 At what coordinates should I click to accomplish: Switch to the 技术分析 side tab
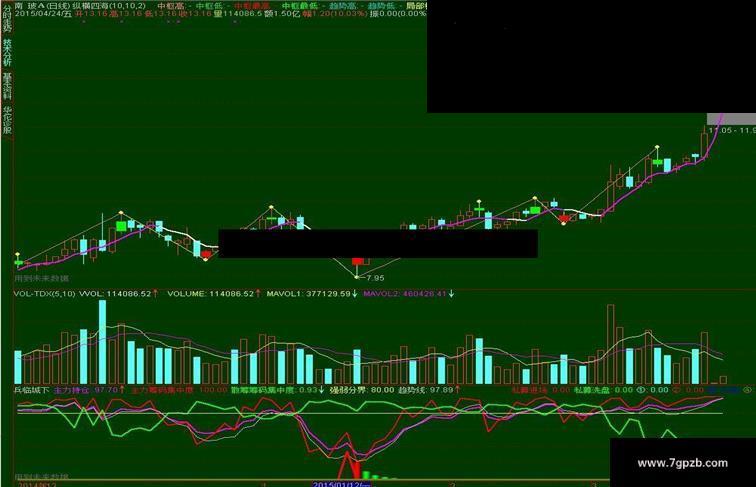click(x=7, y=53)
